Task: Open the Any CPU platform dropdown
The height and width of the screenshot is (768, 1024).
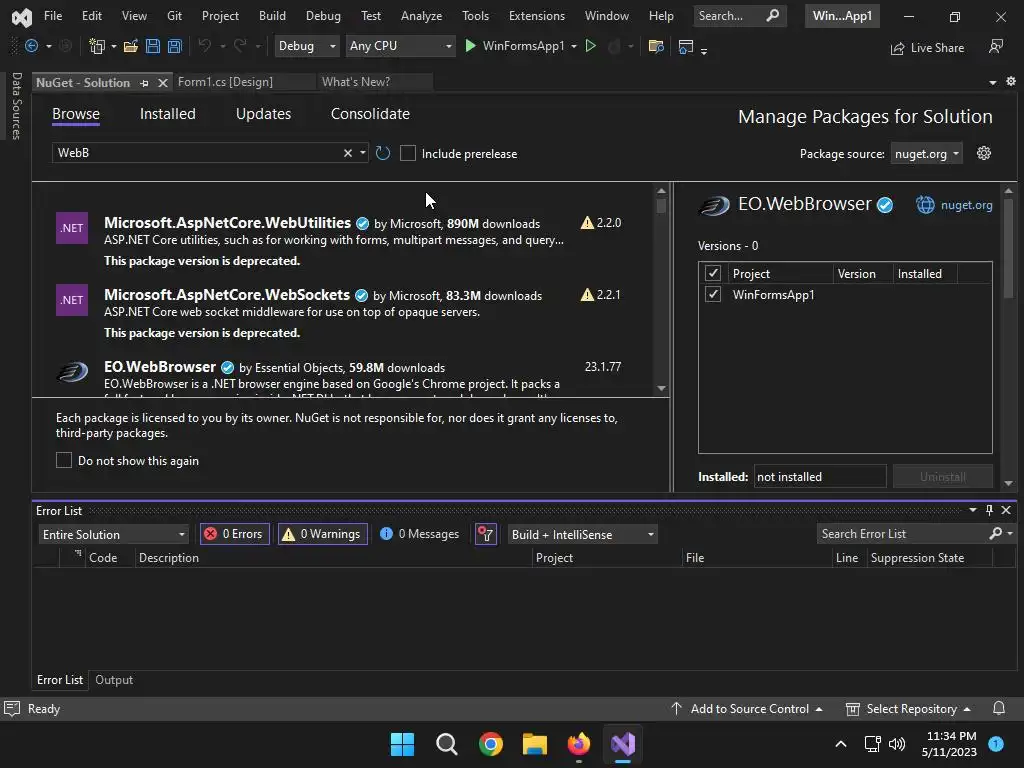Action: [400, 46]
